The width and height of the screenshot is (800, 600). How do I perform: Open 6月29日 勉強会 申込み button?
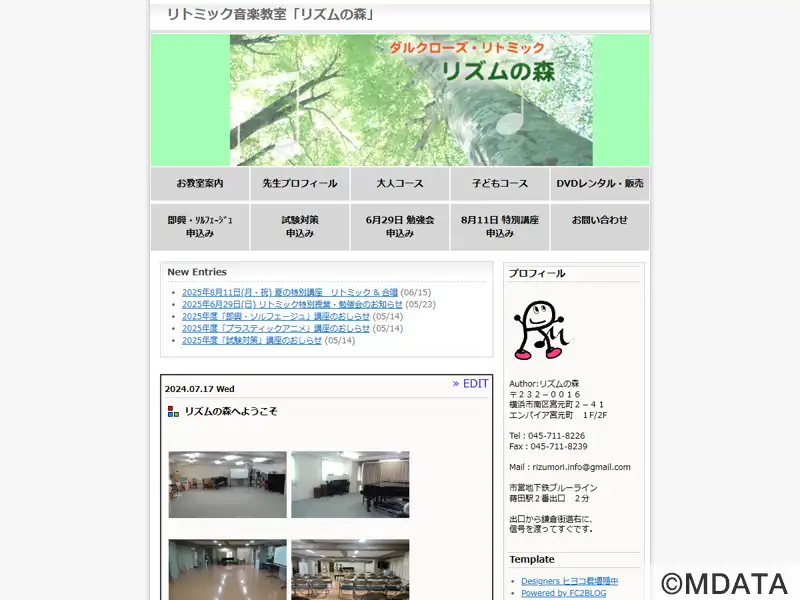pyautogui.click(x=400, y=227)
